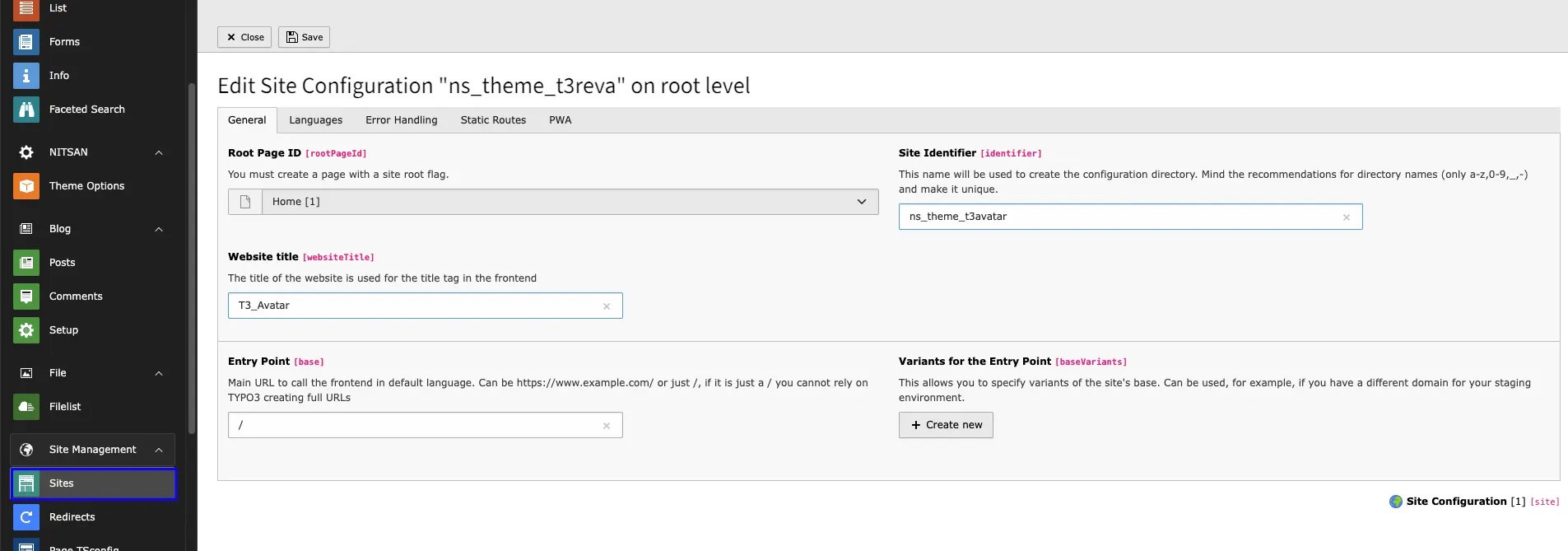
Task: Open the Forms module icon
Action: [x=26, y=42]
